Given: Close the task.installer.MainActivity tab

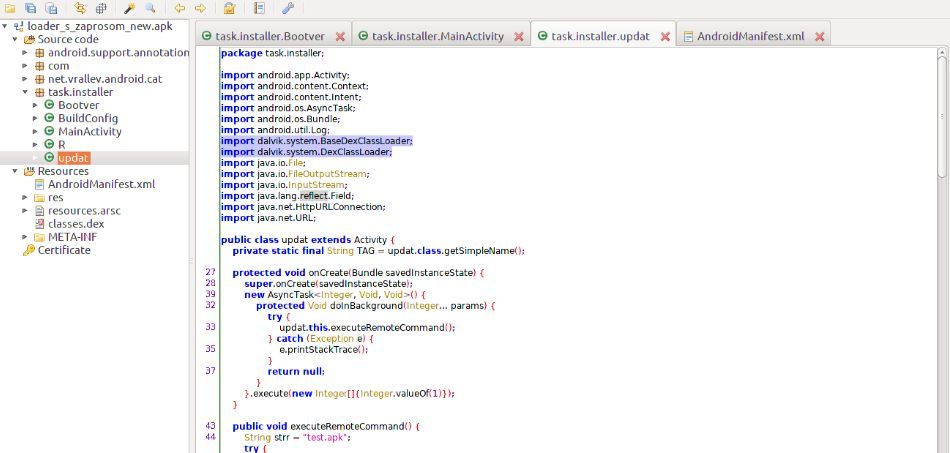Looking at the screenshot, I should point(519,37).
